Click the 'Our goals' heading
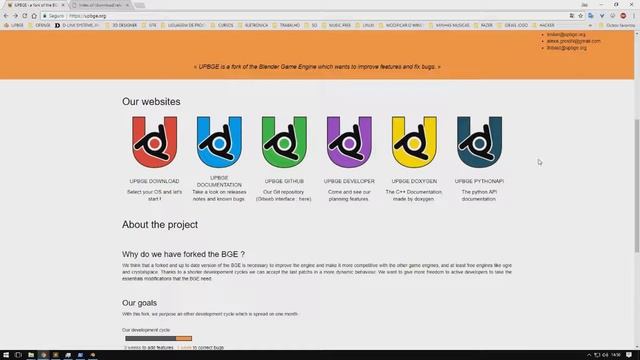Viewport: 640px width, 360px height. 139,303
